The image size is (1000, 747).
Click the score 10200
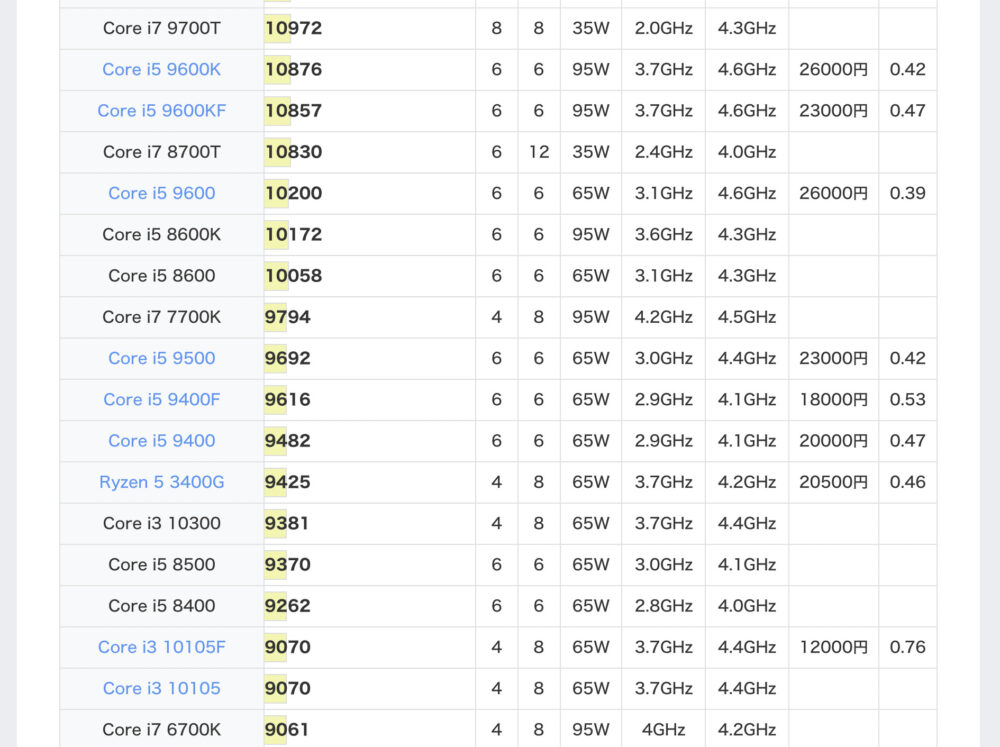(x=293, y=193)
